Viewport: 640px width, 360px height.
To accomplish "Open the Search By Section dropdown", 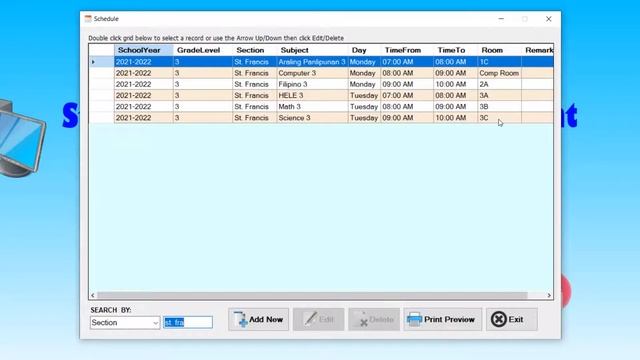I will (x=125, y=322).
